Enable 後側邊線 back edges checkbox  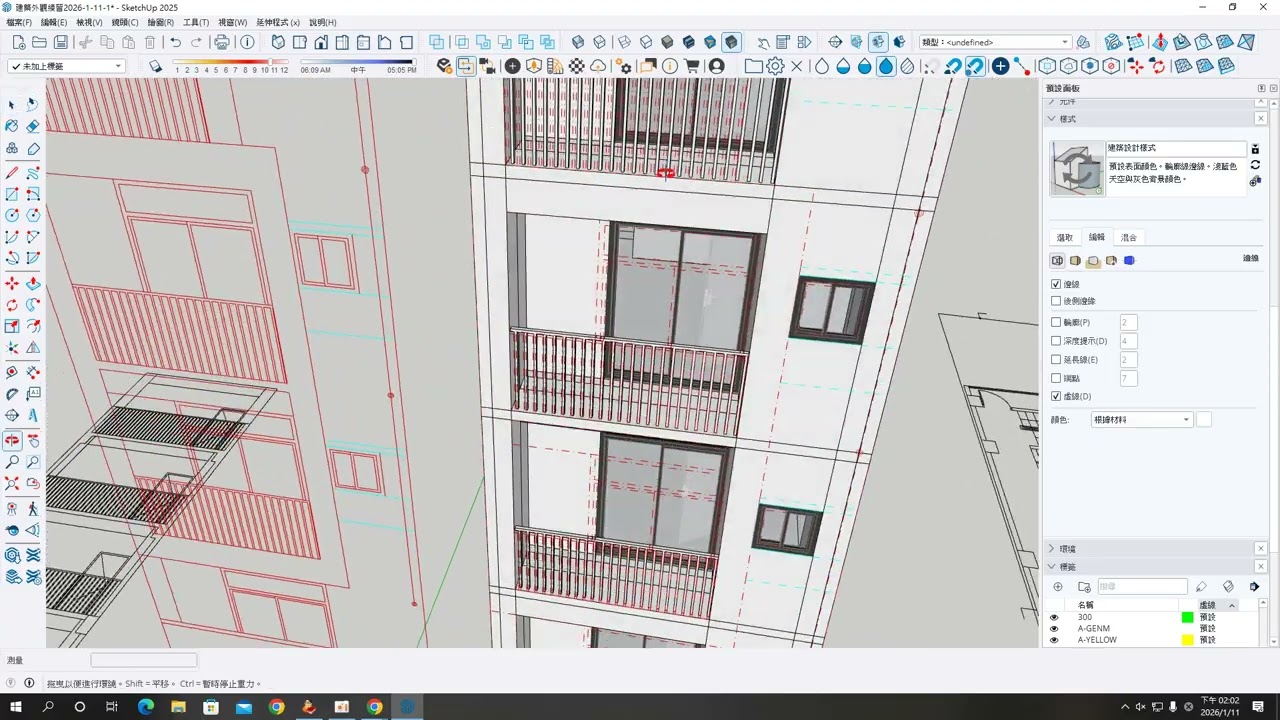pyautogui.click(x=1056, y=301)
